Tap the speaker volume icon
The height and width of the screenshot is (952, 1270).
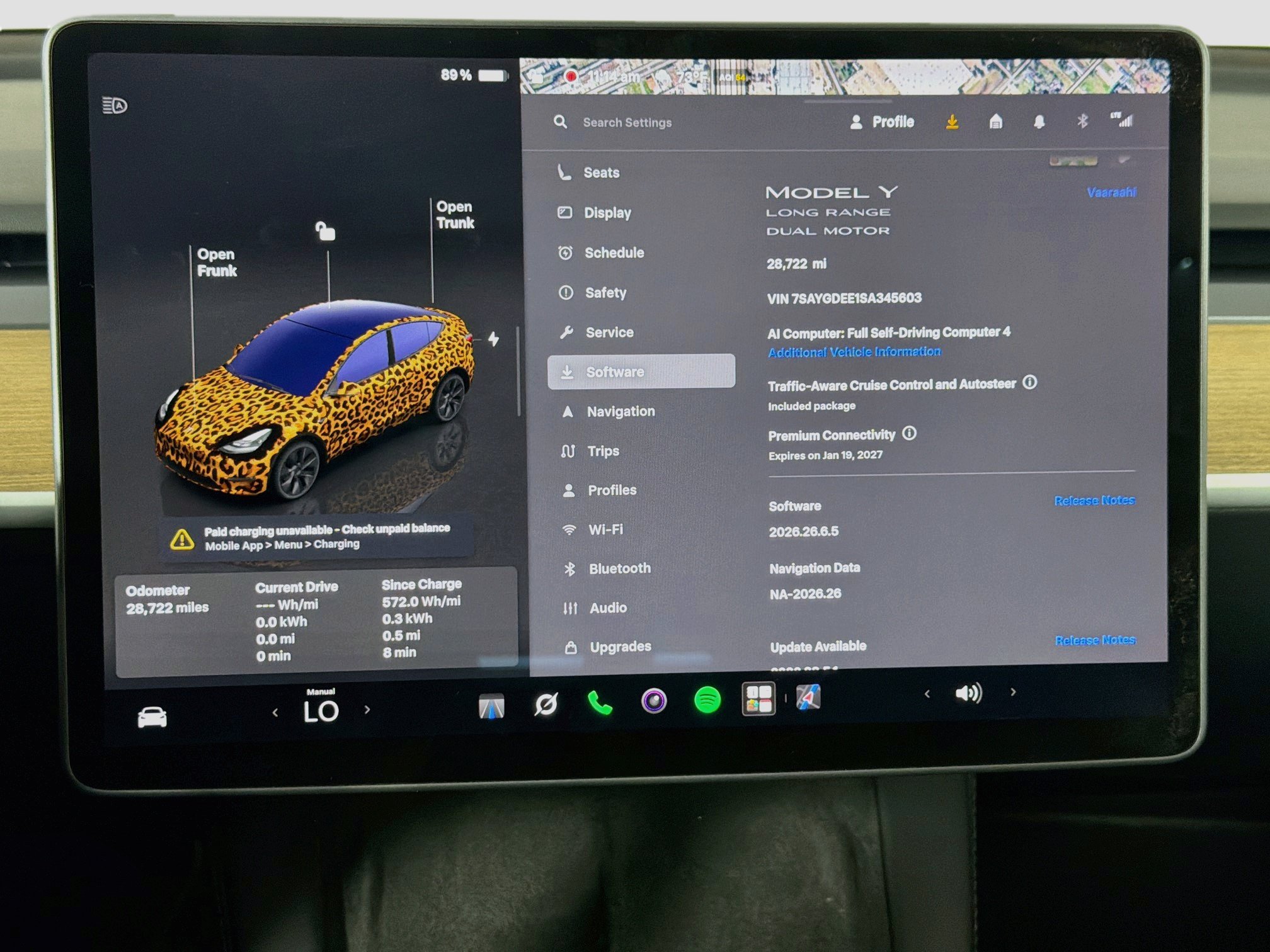[x=968, y=693]
